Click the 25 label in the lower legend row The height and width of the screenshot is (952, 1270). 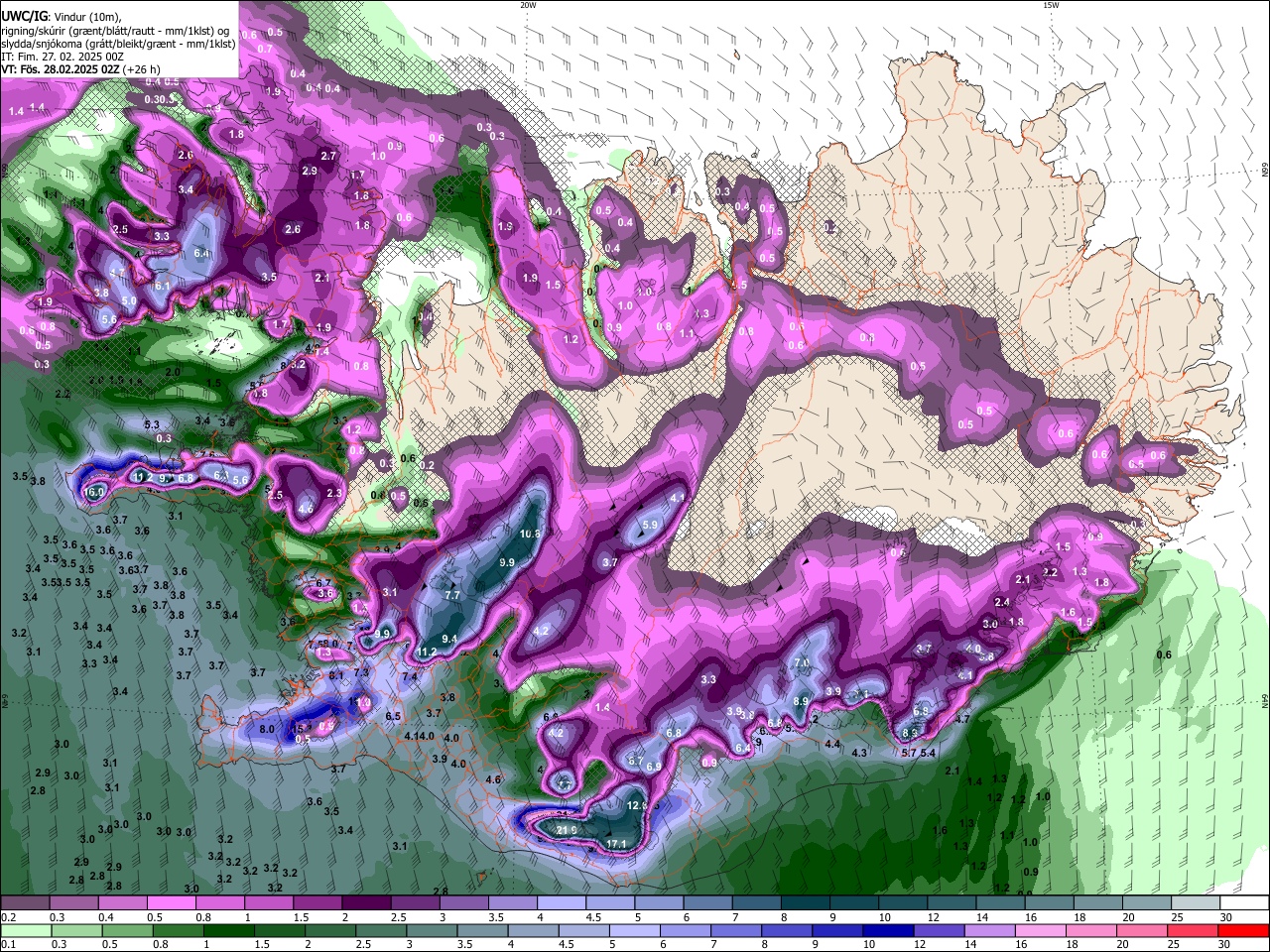(x=1173, y=943)
